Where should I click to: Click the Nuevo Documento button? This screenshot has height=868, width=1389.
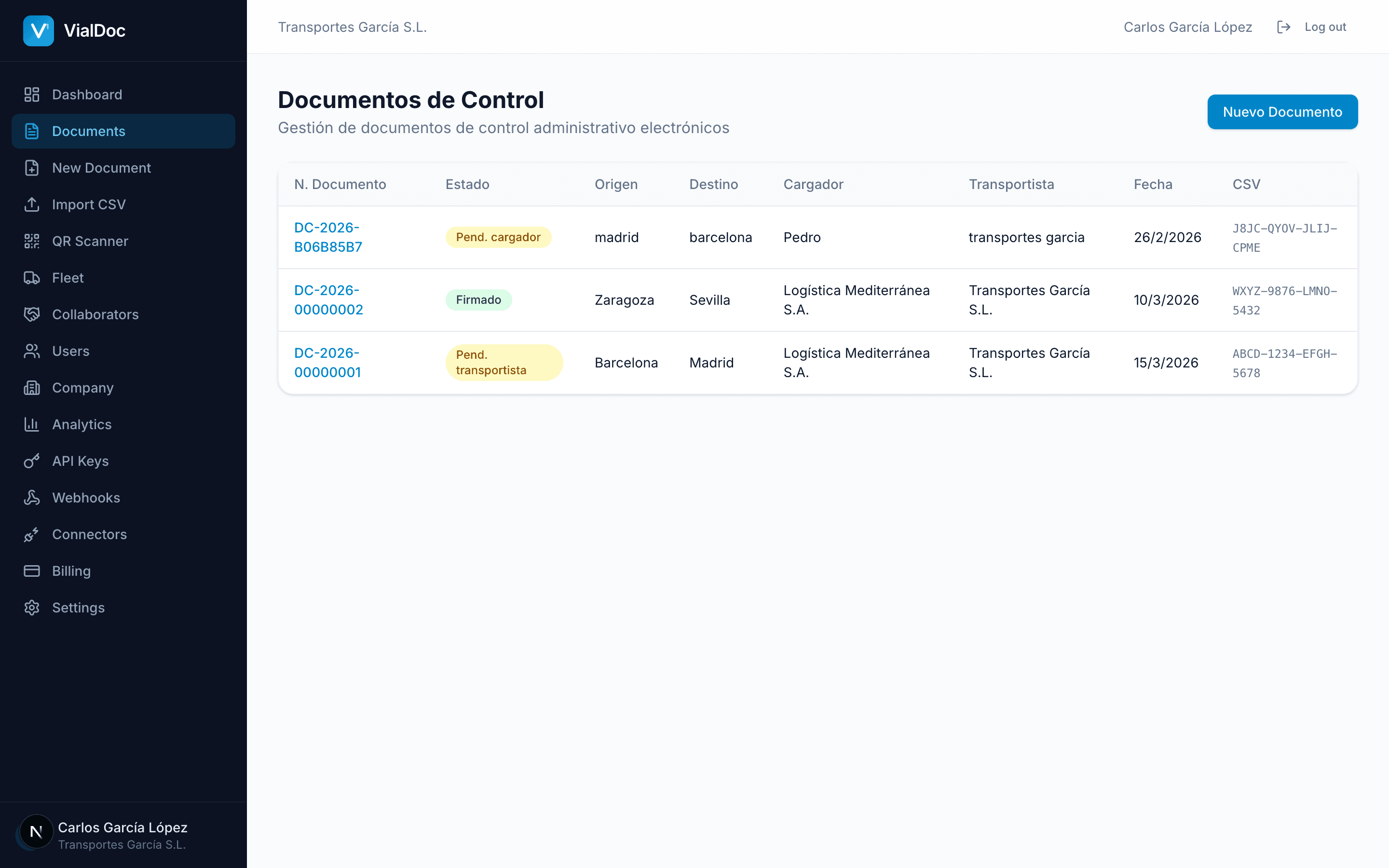click(x=1282, y=111)
